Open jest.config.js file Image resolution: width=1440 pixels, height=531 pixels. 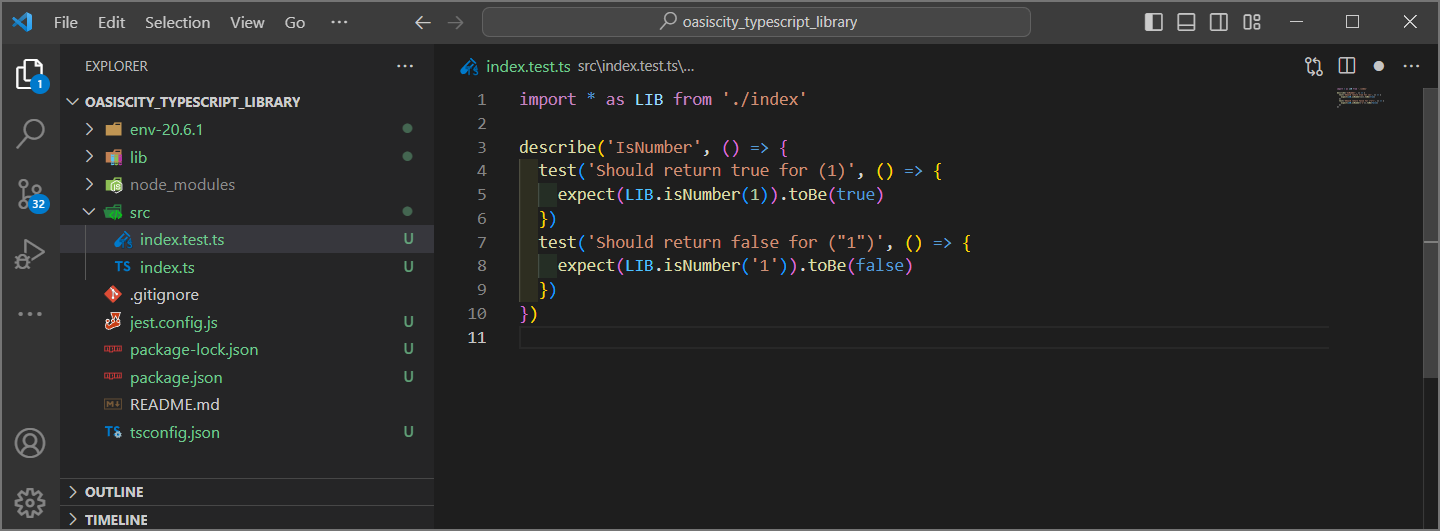tap(247, 322)
